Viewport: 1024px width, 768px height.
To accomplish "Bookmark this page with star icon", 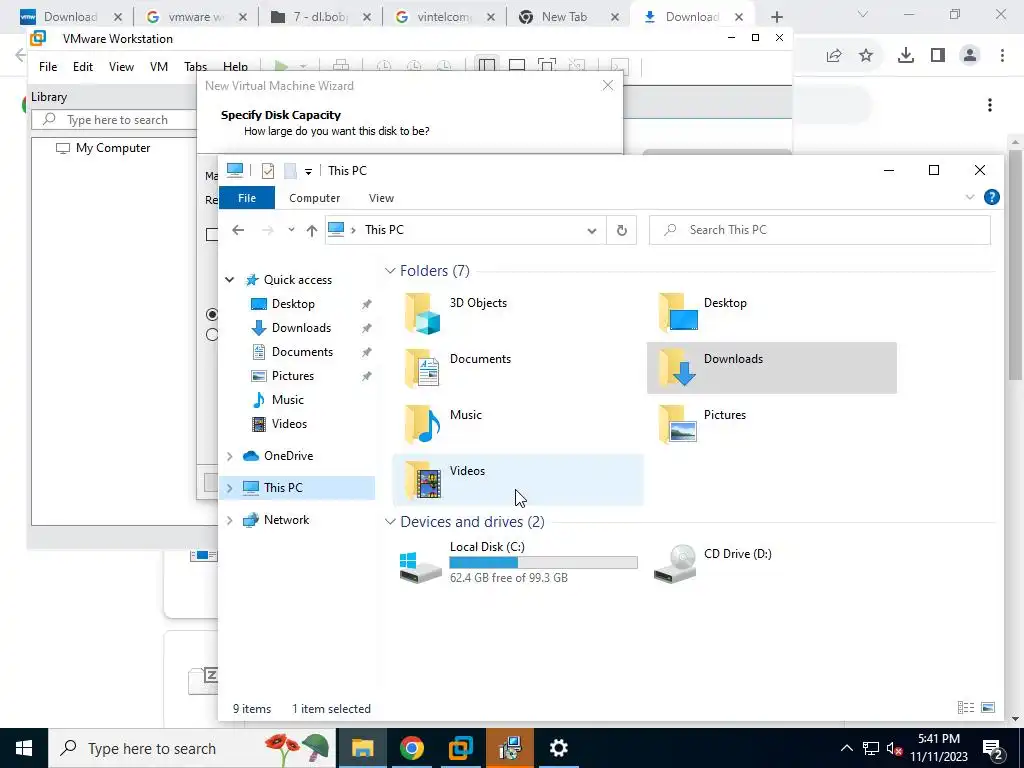I will pyautogui.click(x=866, y=56).
